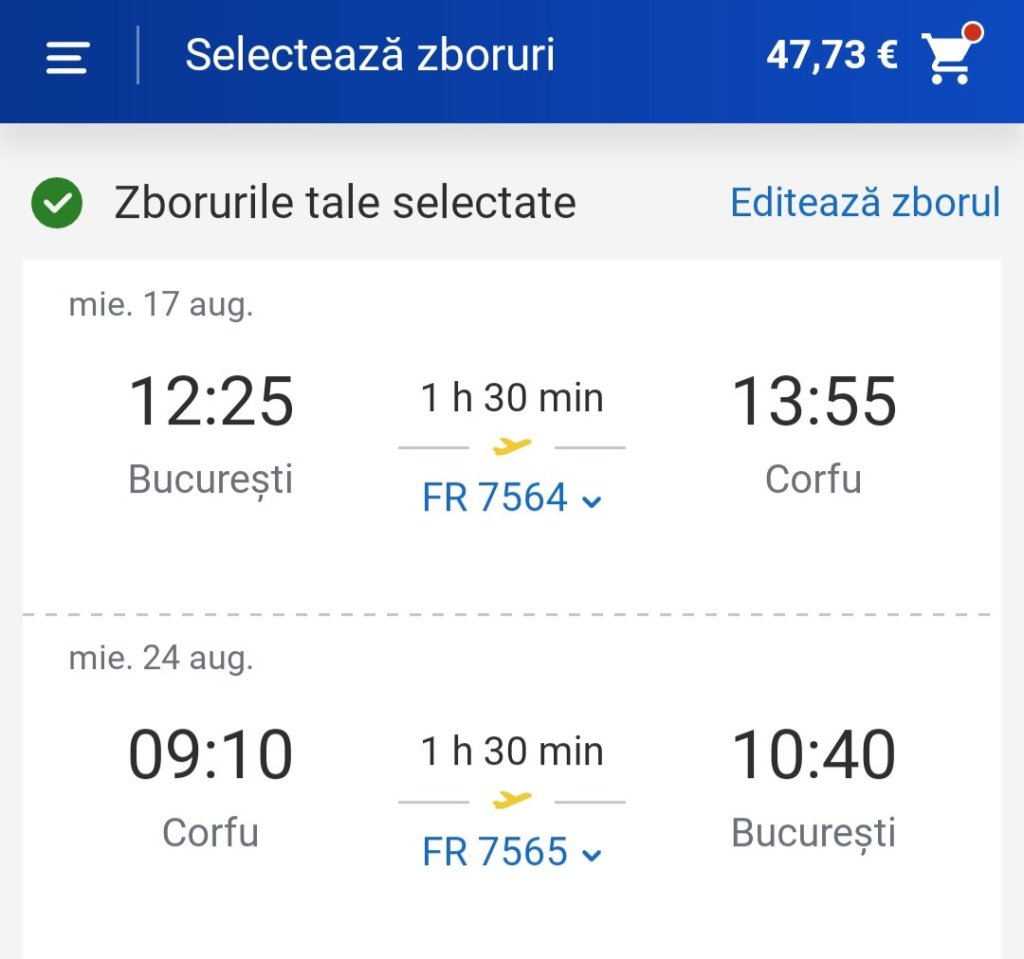Tap the mie. 24 aug. date label
This screenshot has height=959, width=1024.
161,658
